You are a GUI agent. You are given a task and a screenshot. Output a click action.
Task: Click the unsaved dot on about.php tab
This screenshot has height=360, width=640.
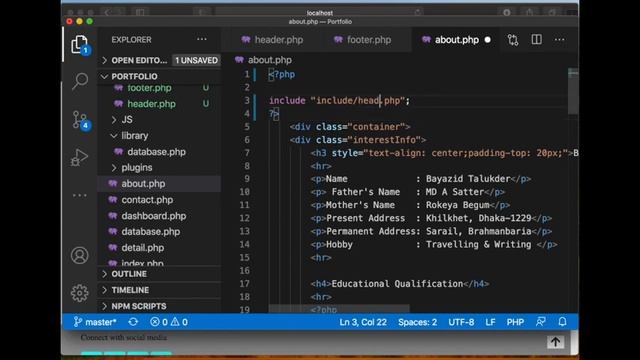[487, 40]
